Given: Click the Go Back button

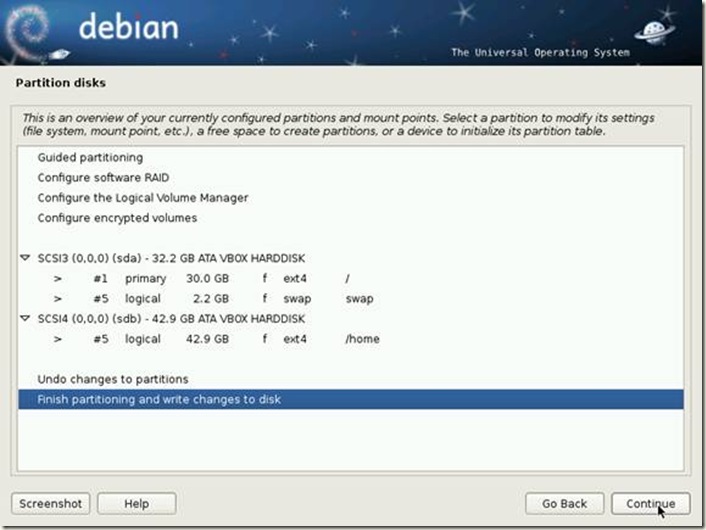Looking at the screenshot, I should [x=564, y=503].
